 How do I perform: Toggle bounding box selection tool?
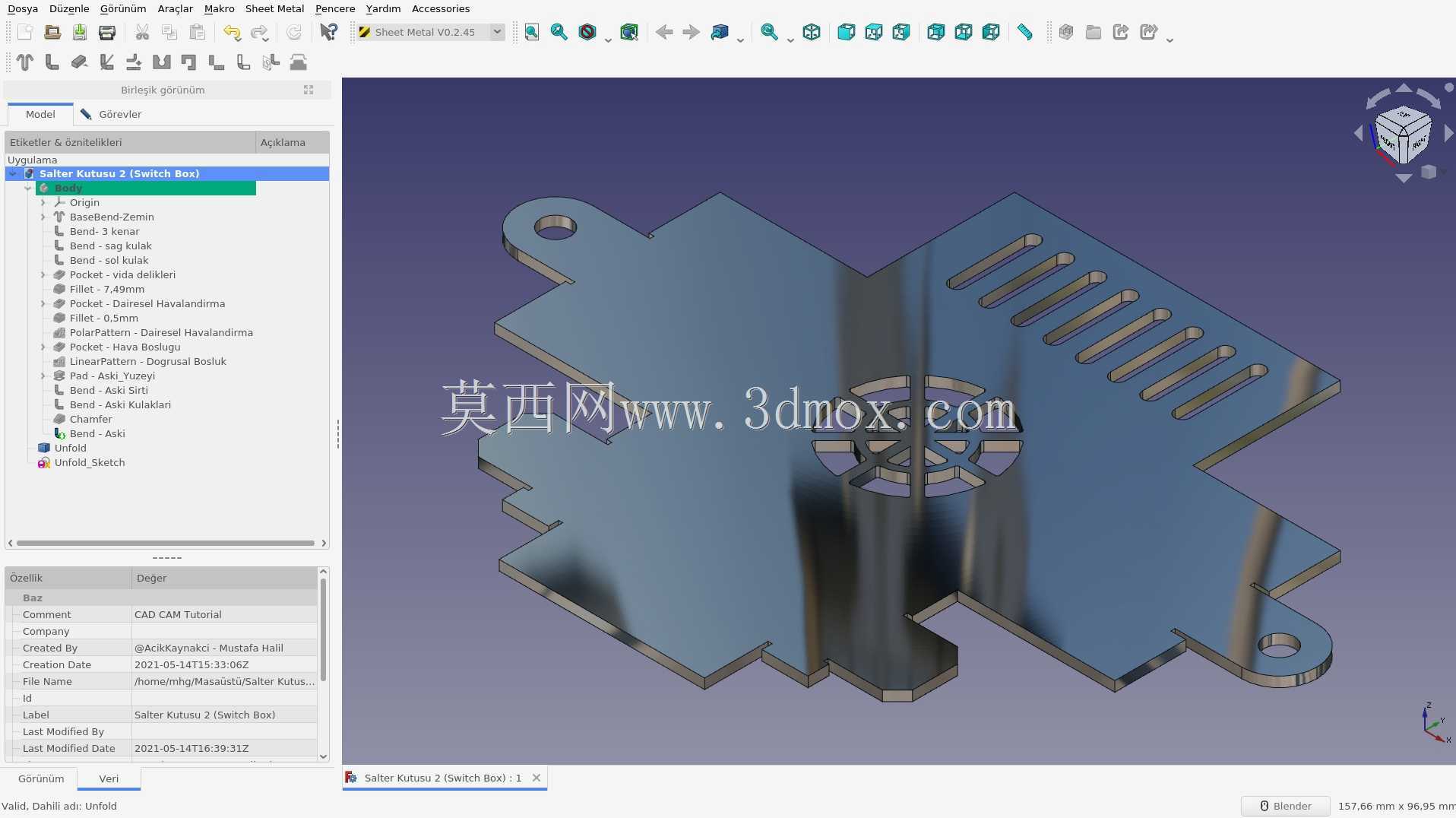[629, 32]
